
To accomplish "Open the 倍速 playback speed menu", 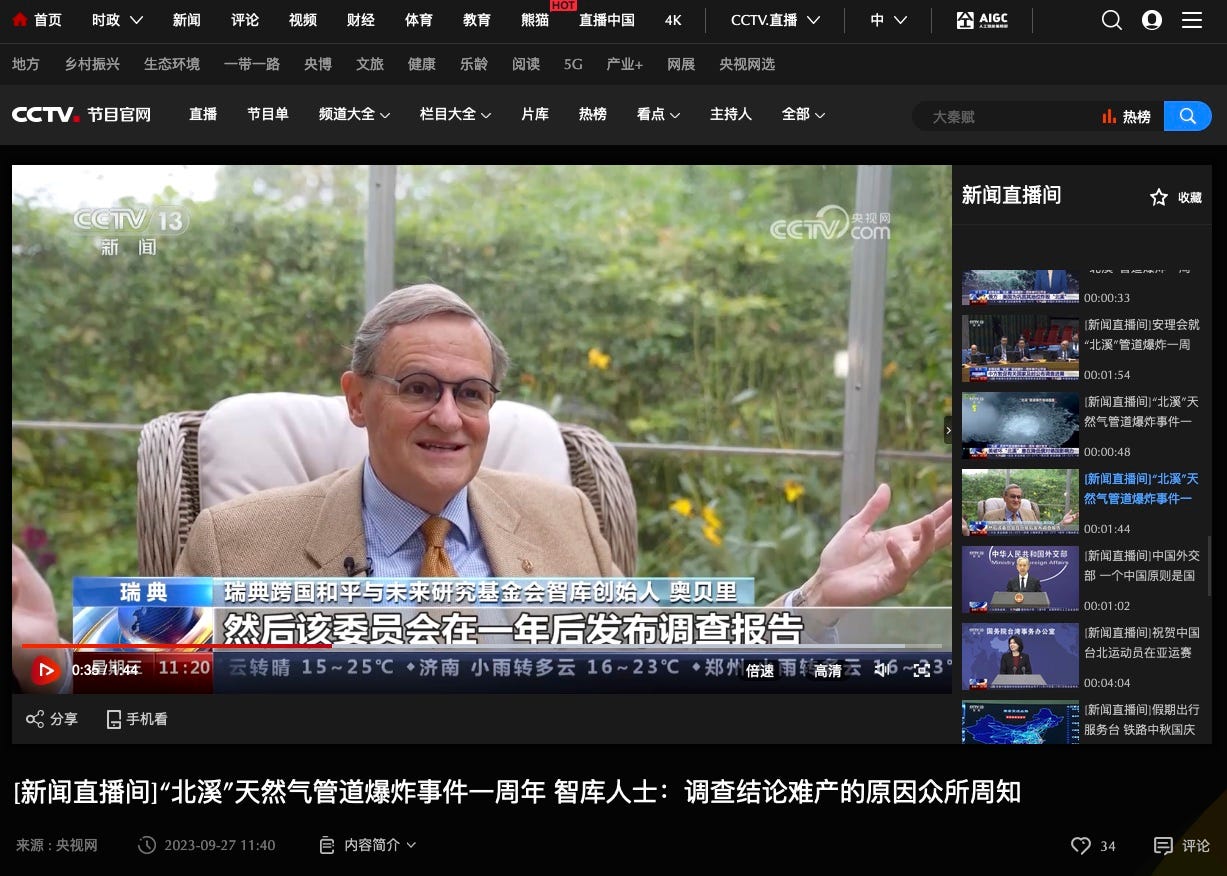I will click(760, 671).
